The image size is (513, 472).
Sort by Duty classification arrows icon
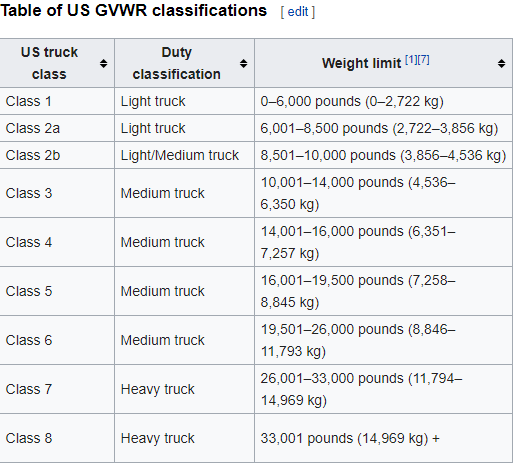tap(243, 63)
